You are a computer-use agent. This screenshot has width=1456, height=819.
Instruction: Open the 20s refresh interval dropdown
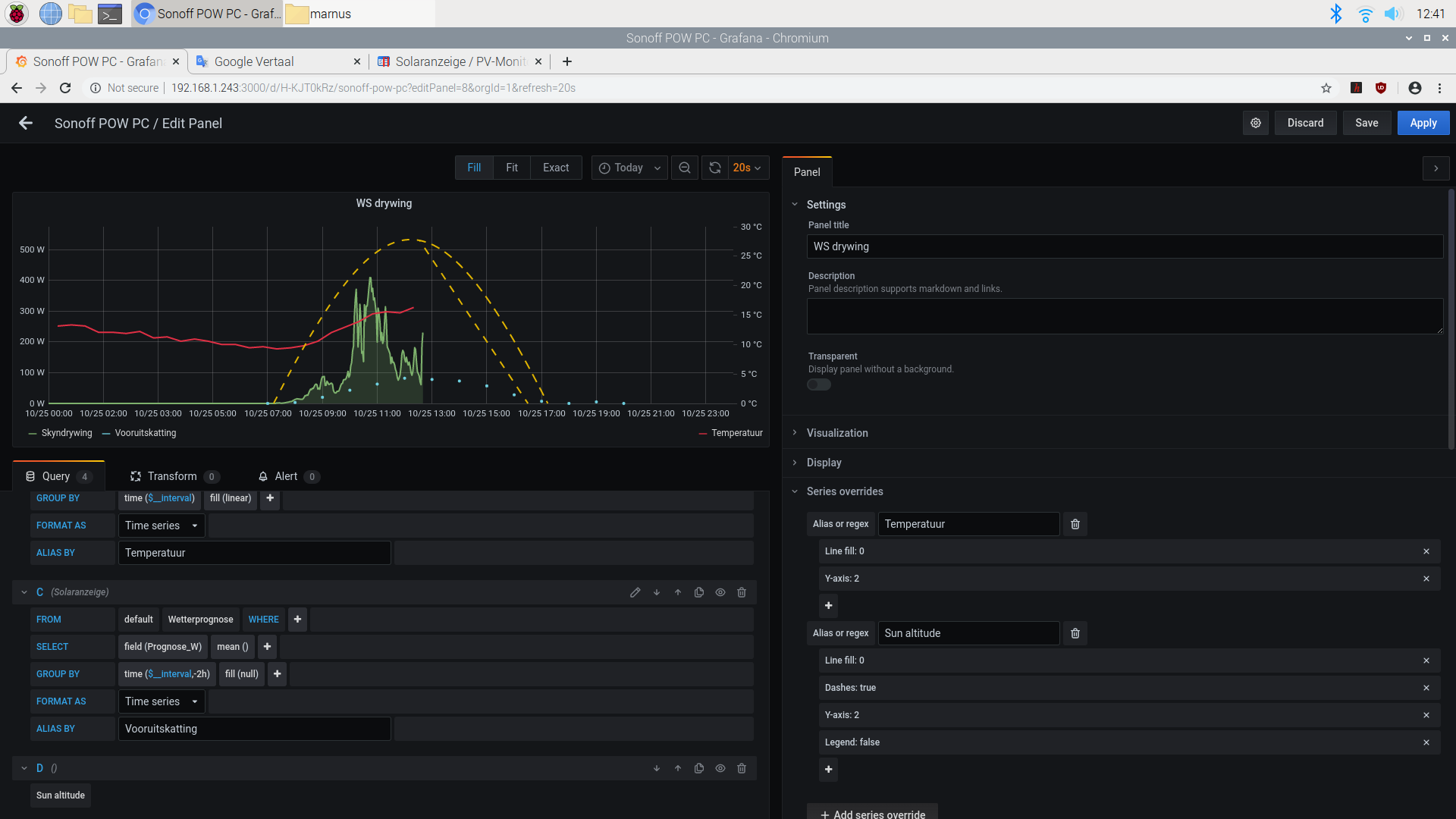747,168
